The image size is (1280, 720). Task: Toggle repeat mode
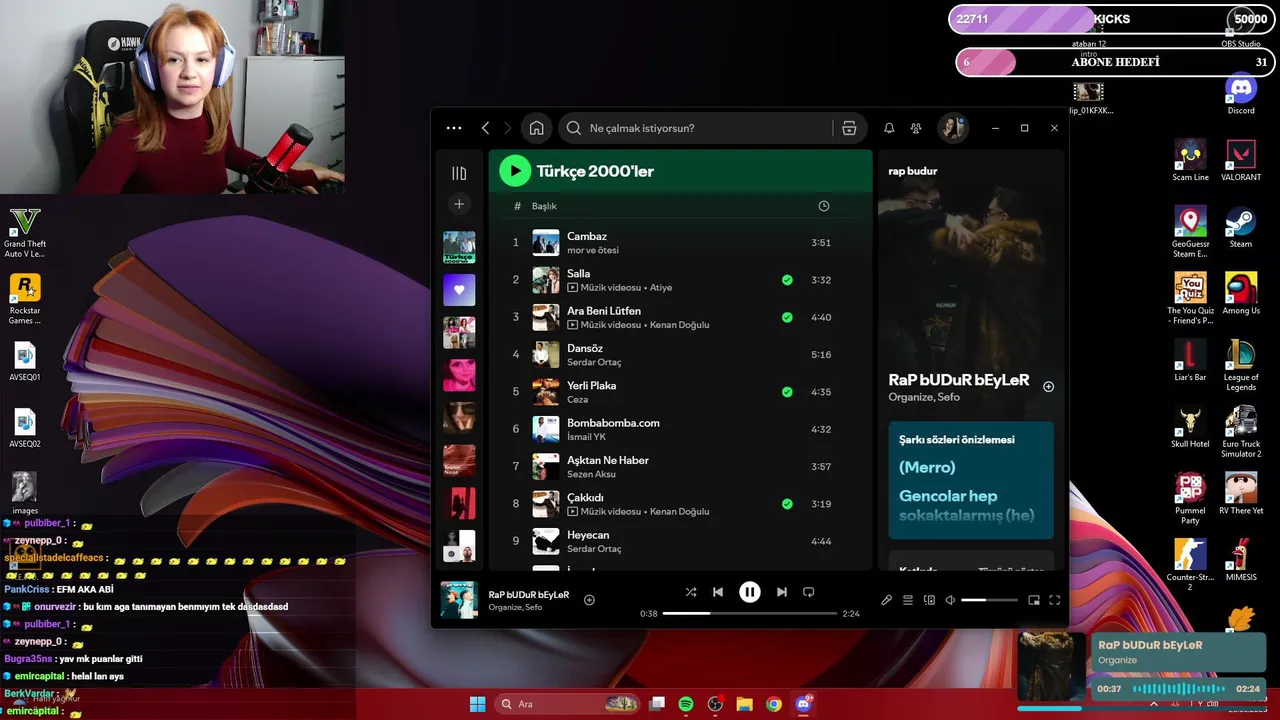tap(809, 592)
